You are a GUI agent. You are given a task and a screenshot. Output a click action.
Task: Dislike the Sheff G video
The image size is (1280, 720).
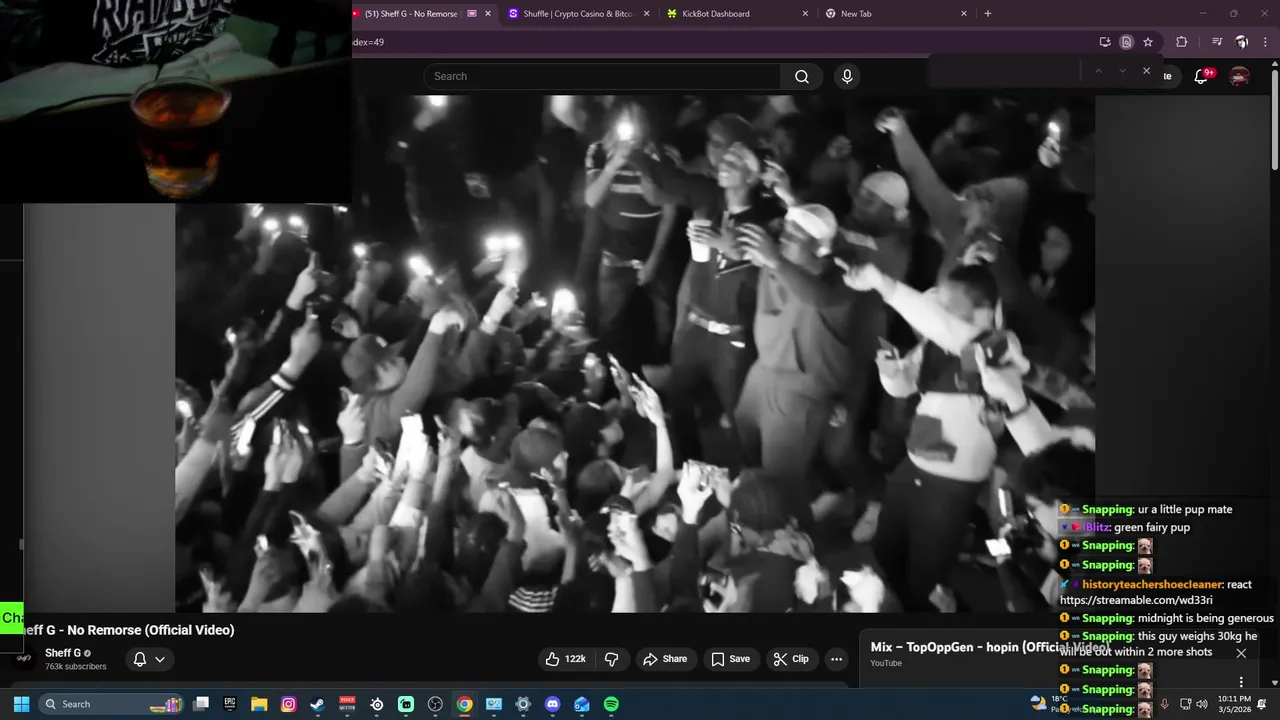[612, 659]
